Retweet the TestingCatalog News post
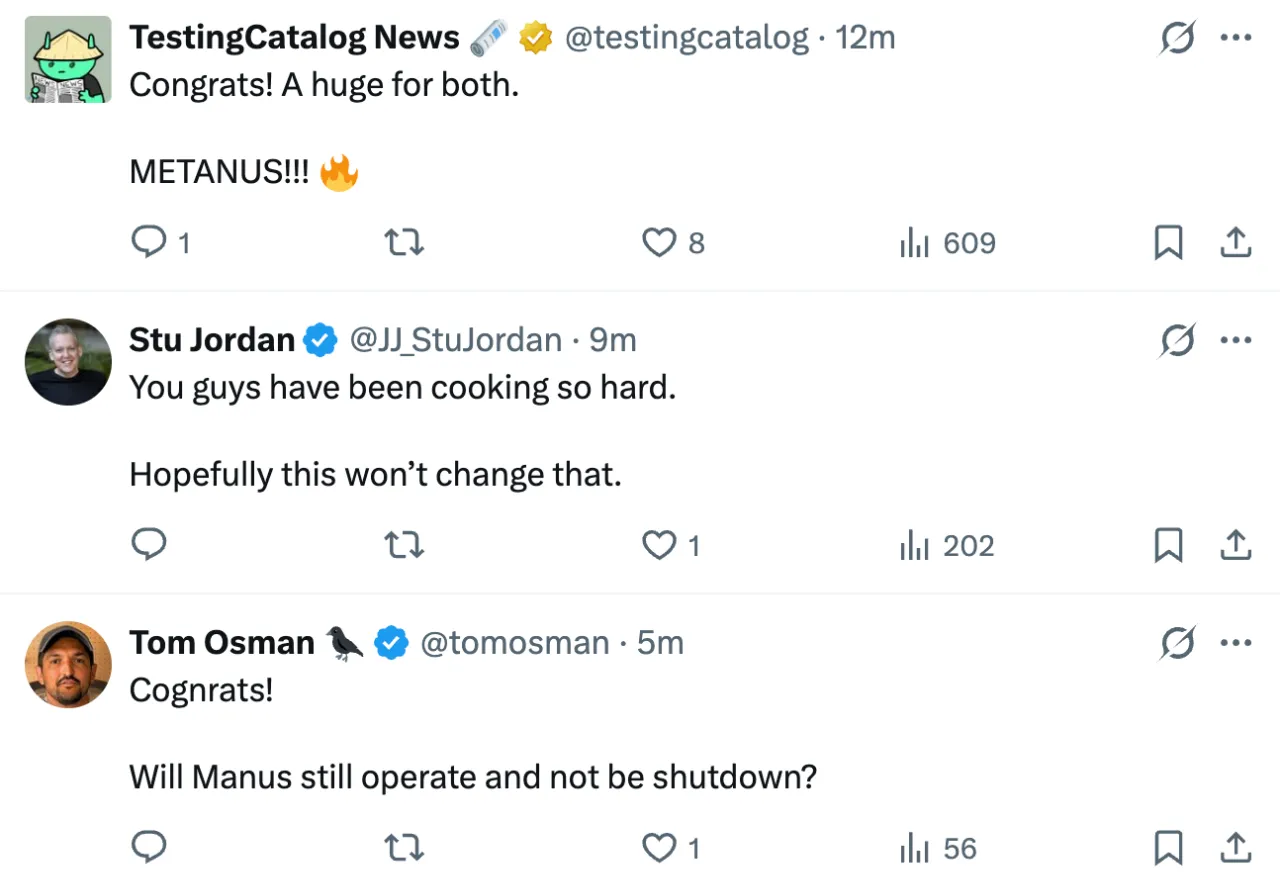The height and width of the screenshot is (880, 1280). click(404, 243)
